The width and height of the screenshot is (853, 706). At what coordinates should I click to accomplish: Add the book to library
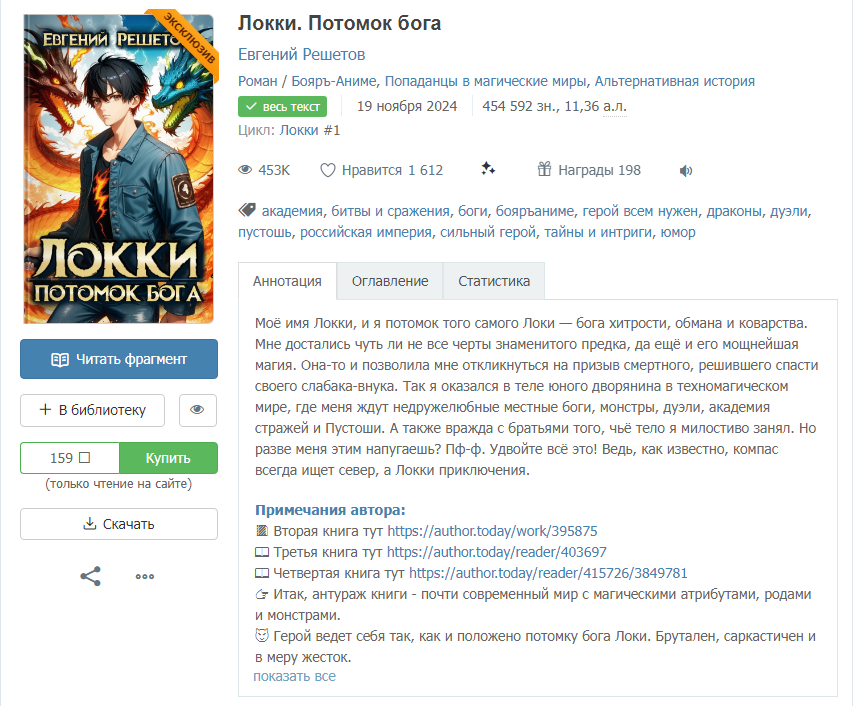pyautogui.click(x=91, y=409)
